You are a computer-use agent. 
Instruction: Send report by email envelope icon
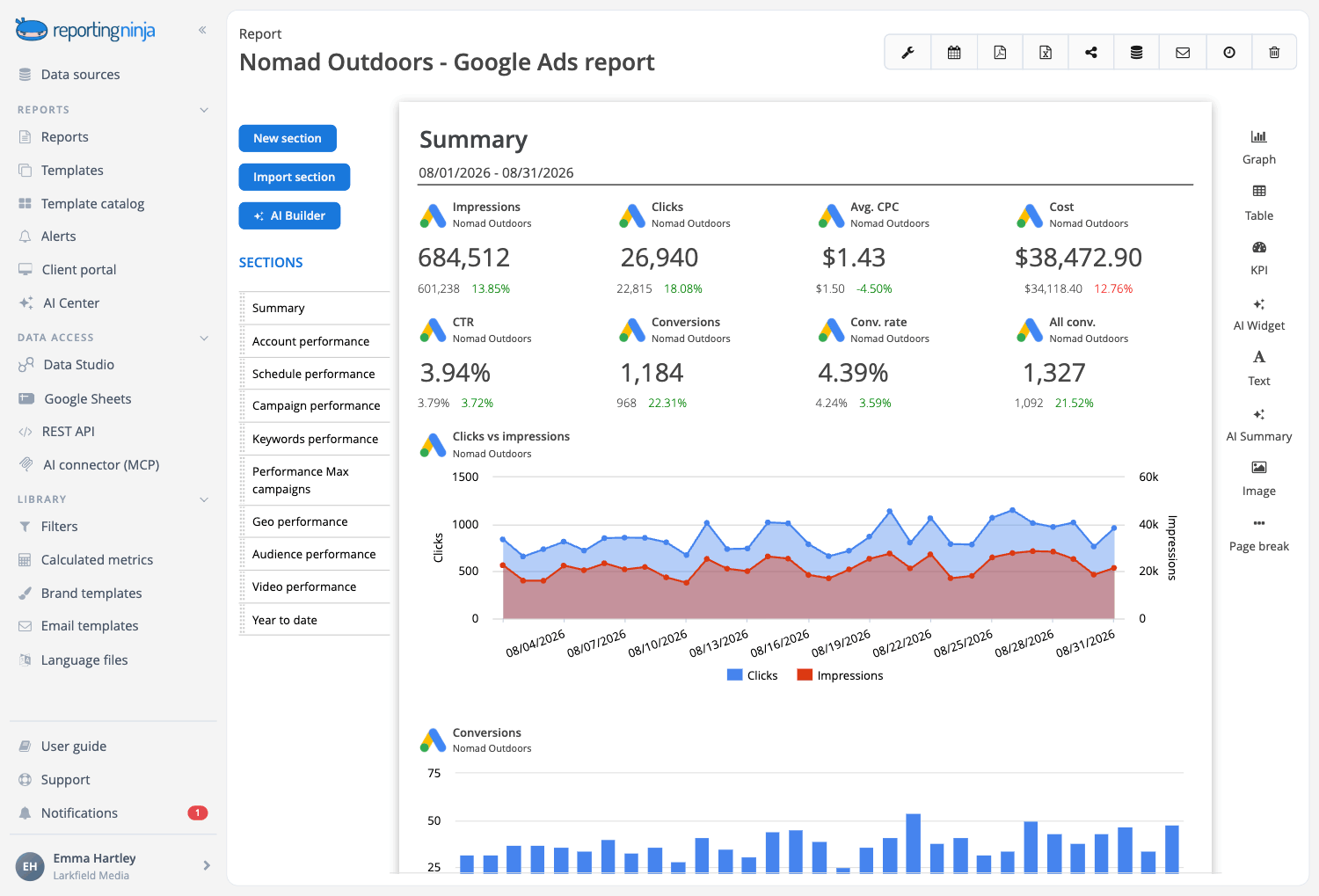(x=1183, y=53)
